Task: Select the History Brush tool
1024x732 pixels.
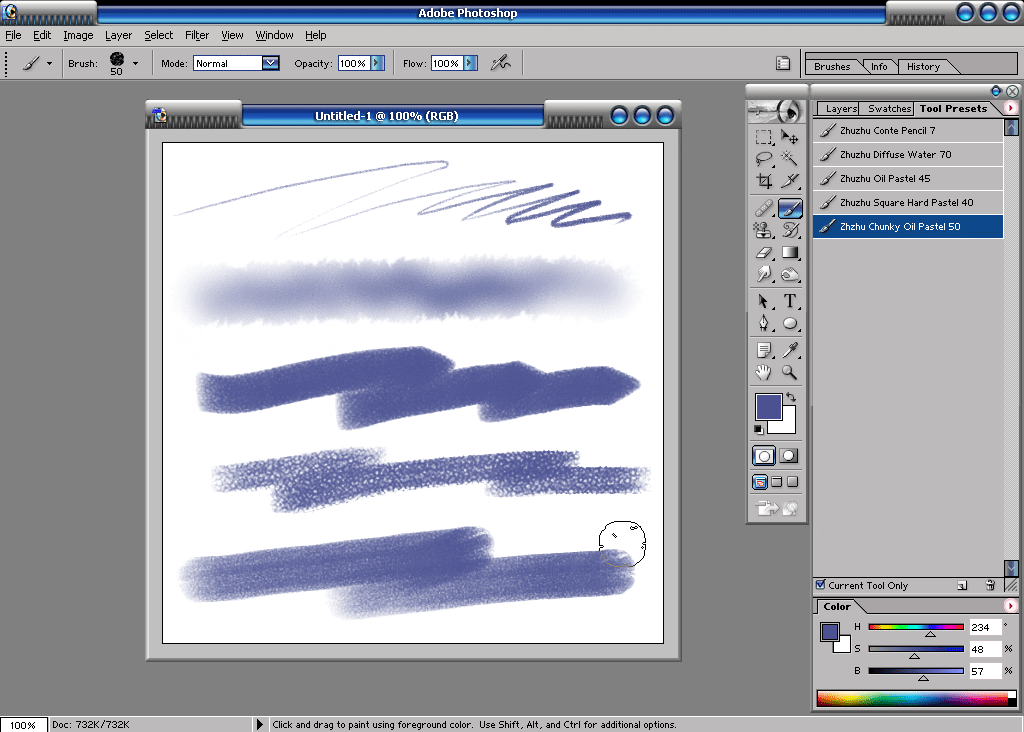Action: 790,230
